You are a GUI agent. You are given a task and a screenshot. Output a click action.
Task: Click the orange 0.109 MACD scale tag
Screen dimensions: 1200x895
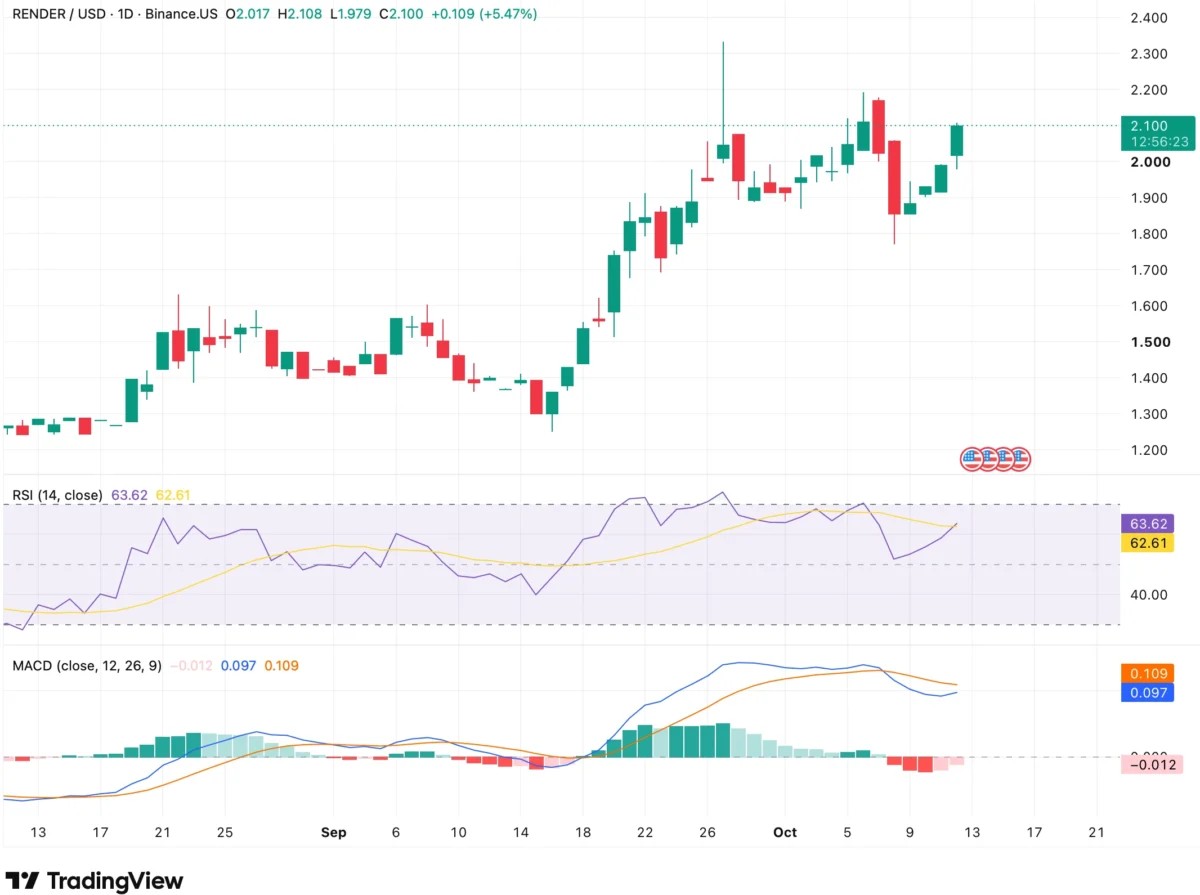tap(1145, 674)
